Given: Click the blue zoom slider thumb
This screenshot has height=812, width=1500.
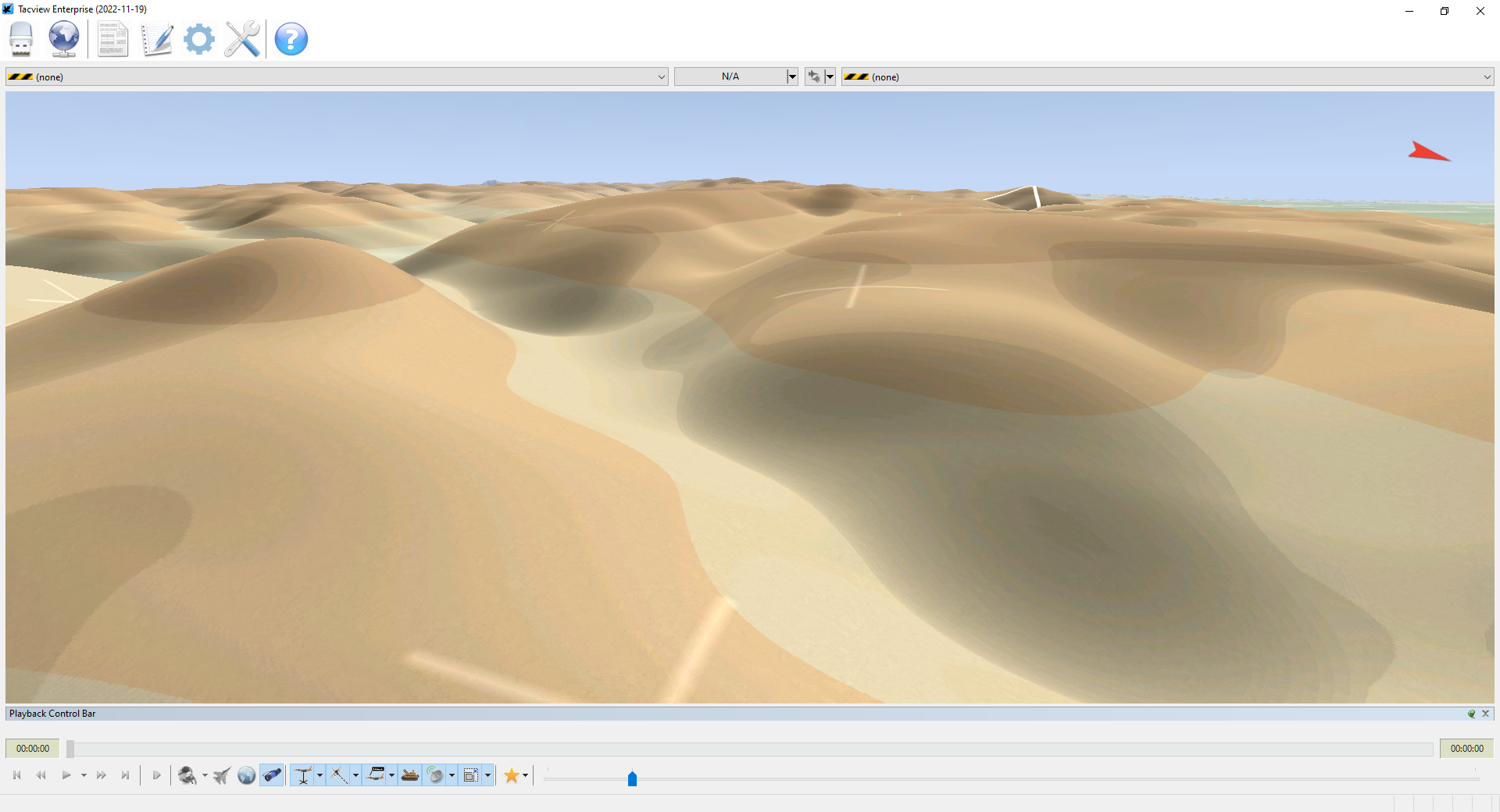Looking at the screenshot, I should click(632, 778).
